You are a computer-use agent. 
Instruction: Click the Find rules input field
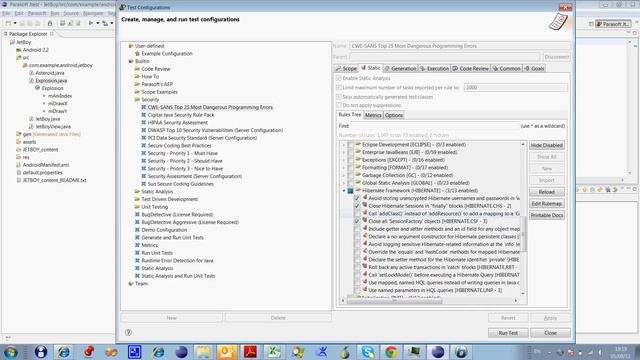(x=435, y=126)
